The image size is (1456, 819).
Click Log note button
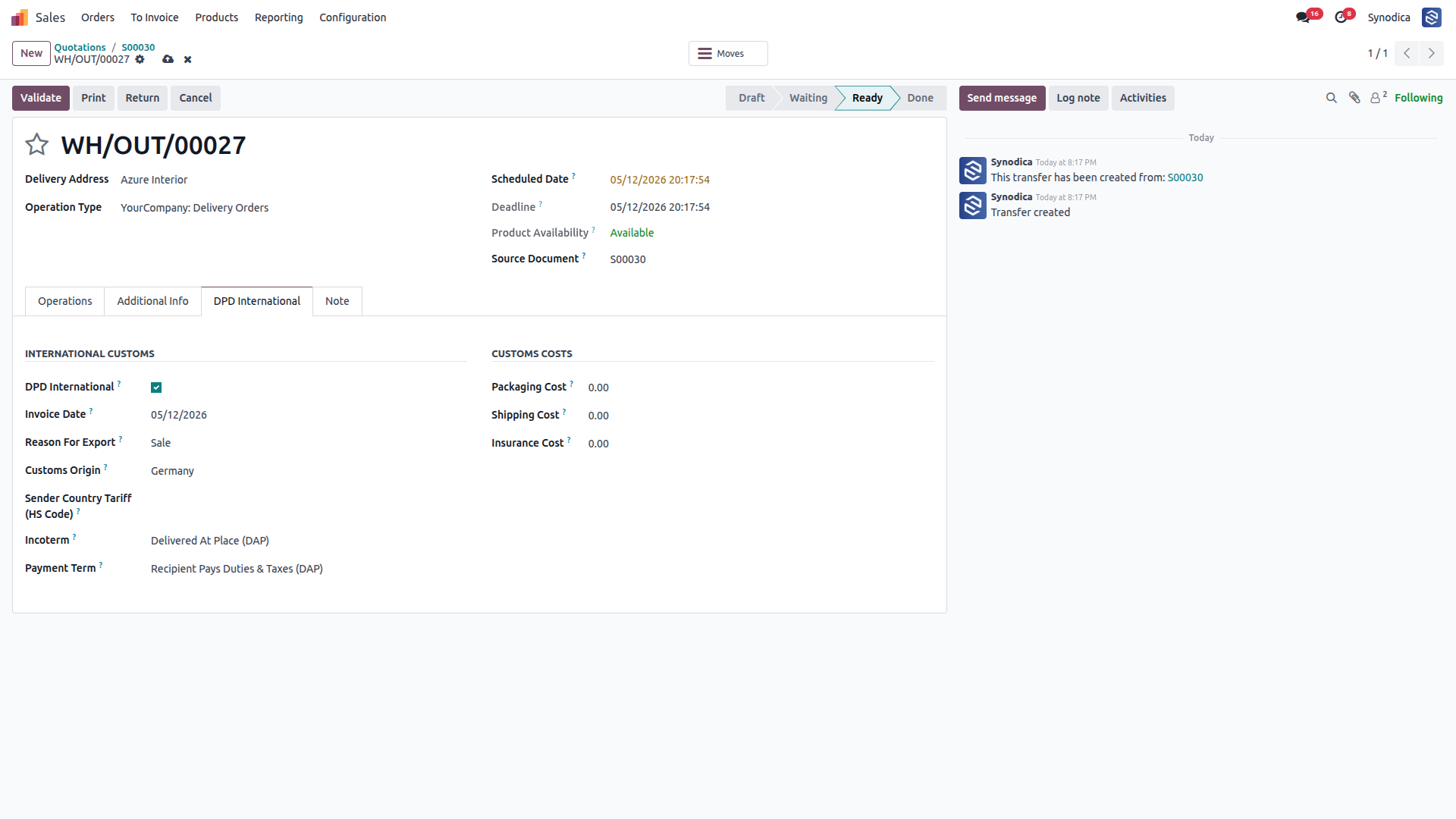coord(1078,98)
